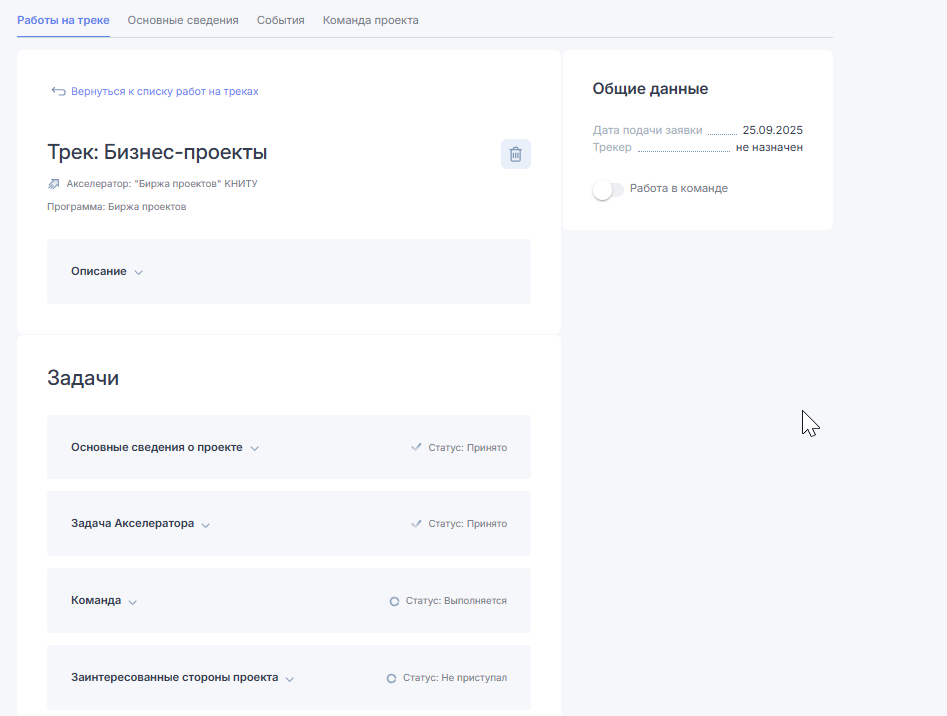Image resolution: width=947 pixels, height=716 pixels.
Task: Expand the Описание section chevron
Action: click(x=139, y=272)
